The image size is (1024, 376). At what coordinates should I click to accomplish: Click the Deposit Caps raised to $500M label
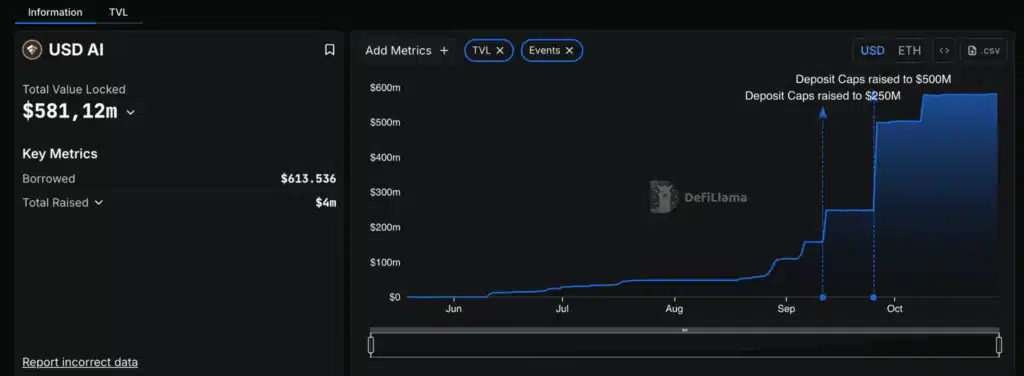tap(873, 80)
